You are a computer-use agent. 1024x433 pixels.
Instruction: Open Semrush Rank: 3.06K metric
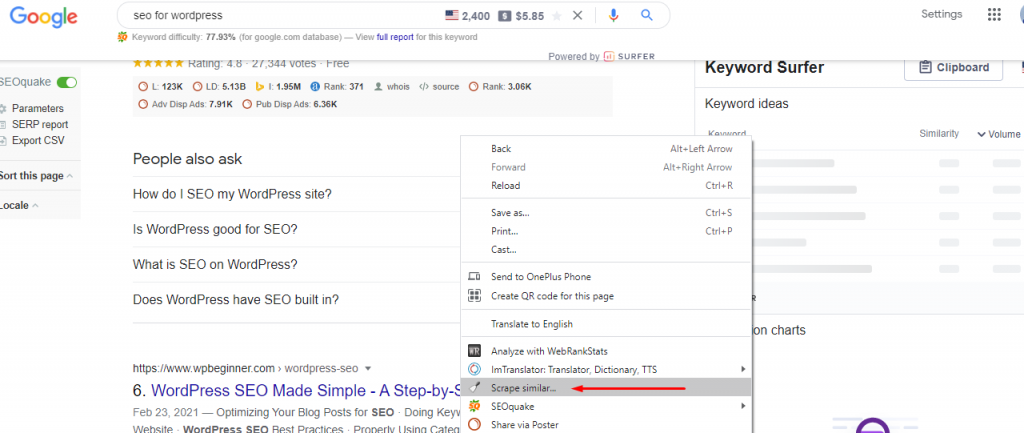click(x=500, y=86)
